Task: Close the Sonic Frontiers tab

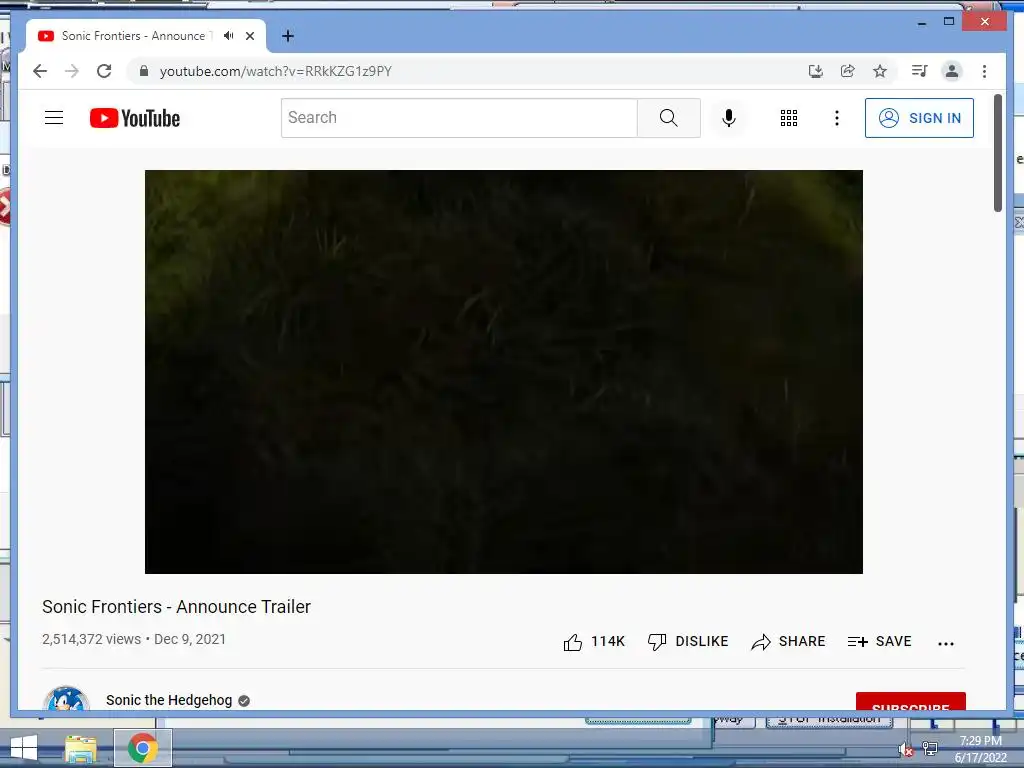Action: (x=250, y=36)
